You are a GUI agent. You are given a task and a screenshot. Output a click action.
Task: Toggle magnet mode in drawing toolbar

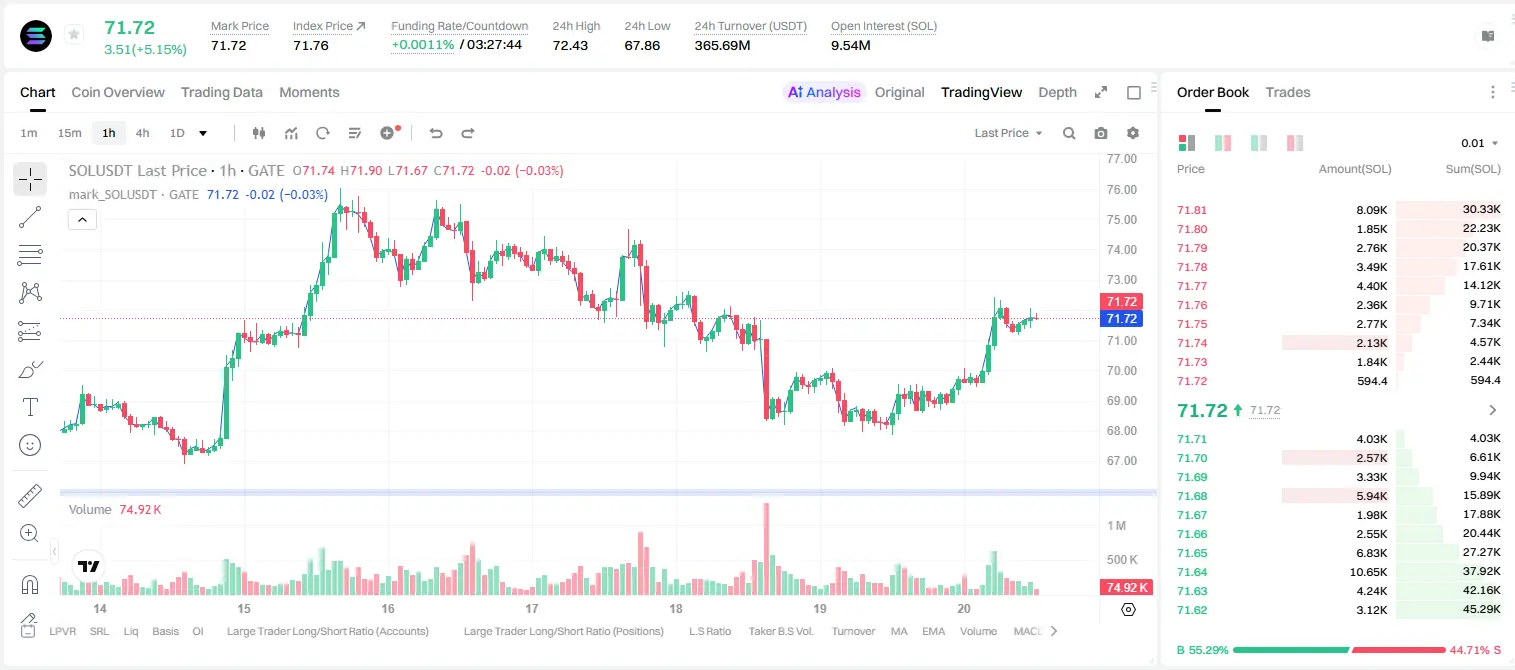click(x=30, y=585)
